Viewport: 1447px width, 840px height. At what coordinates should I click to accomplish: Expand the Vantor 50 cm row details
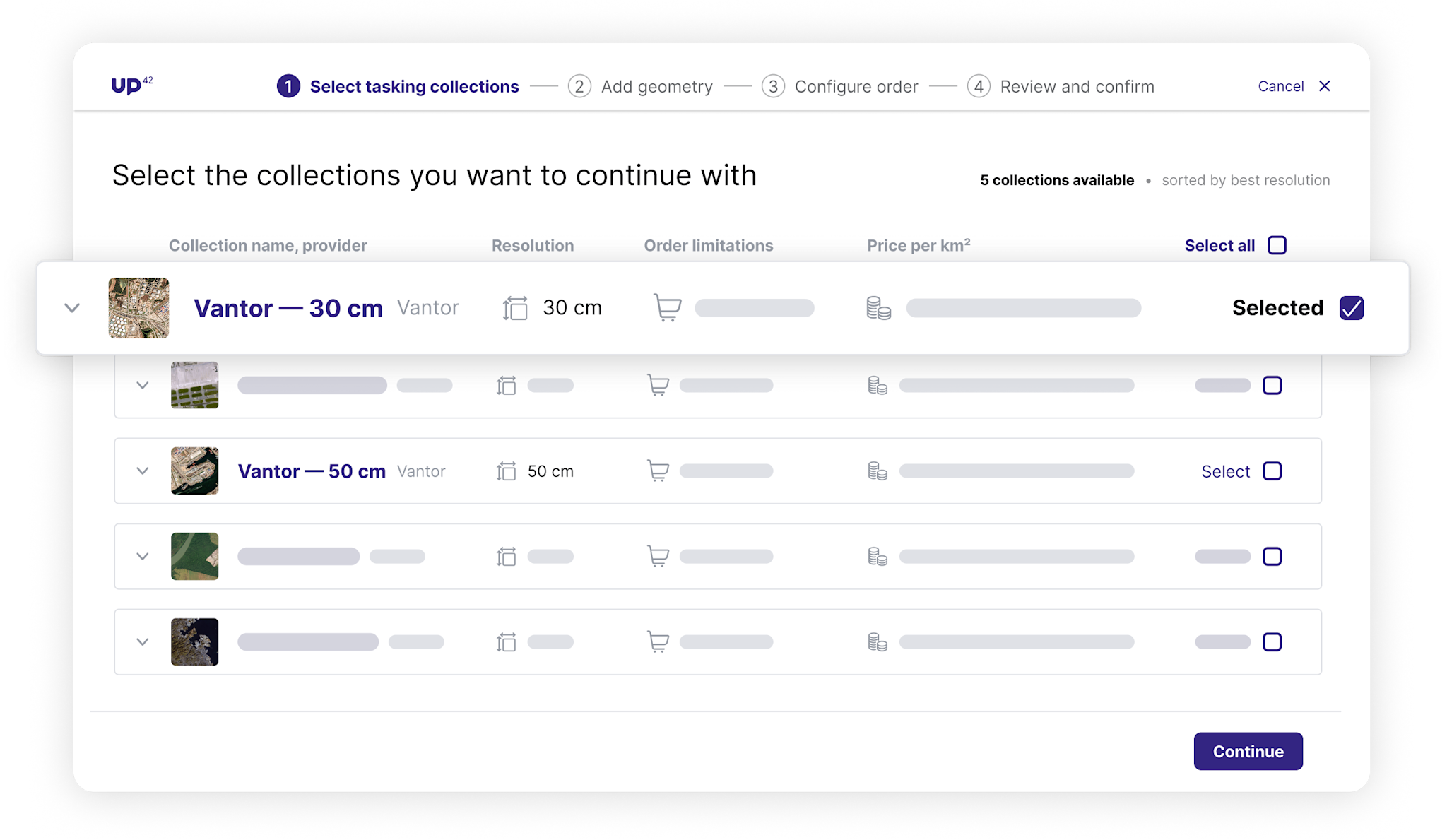143,471
